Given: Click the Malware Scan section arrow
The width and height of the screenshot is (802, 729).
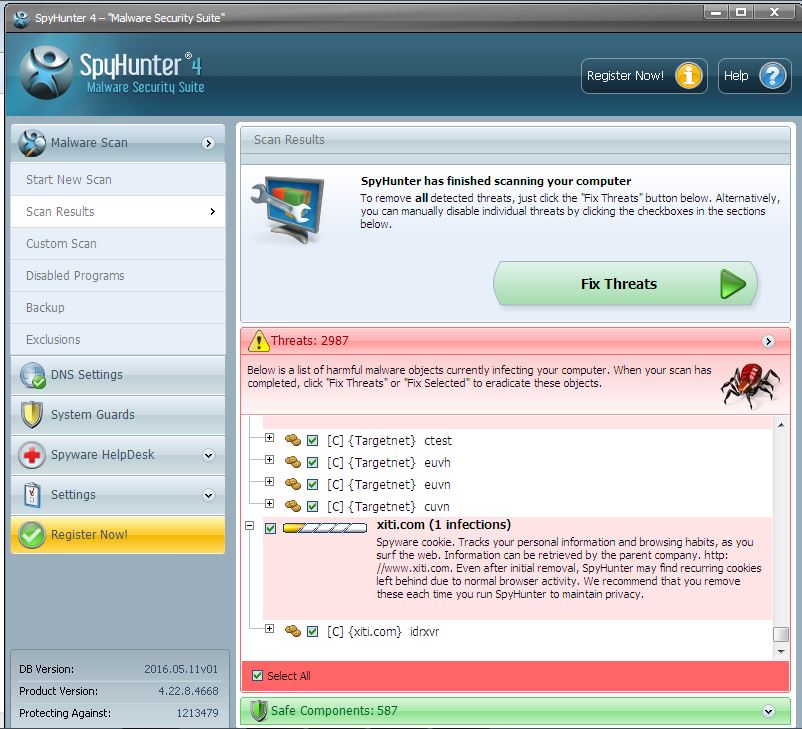Looking at the screenshot, I should click(208, 143).
